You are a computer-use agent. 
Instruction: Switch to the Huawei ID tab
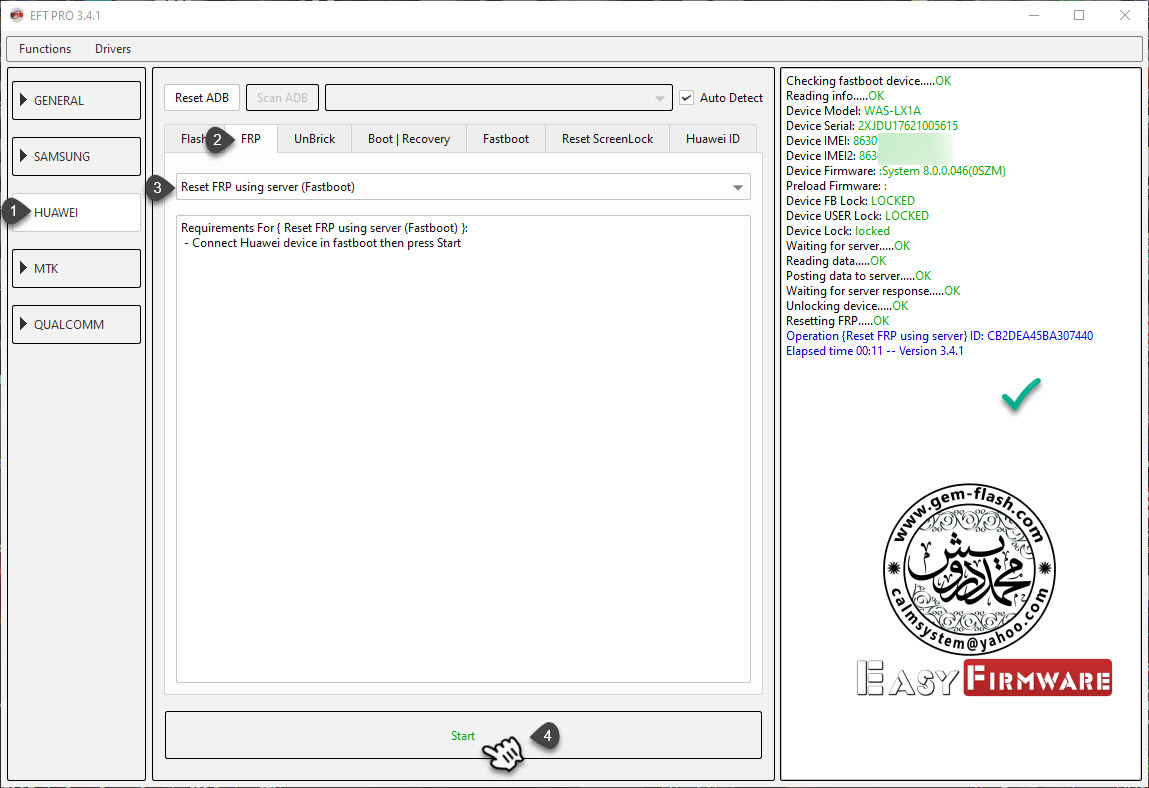[712, 139]
